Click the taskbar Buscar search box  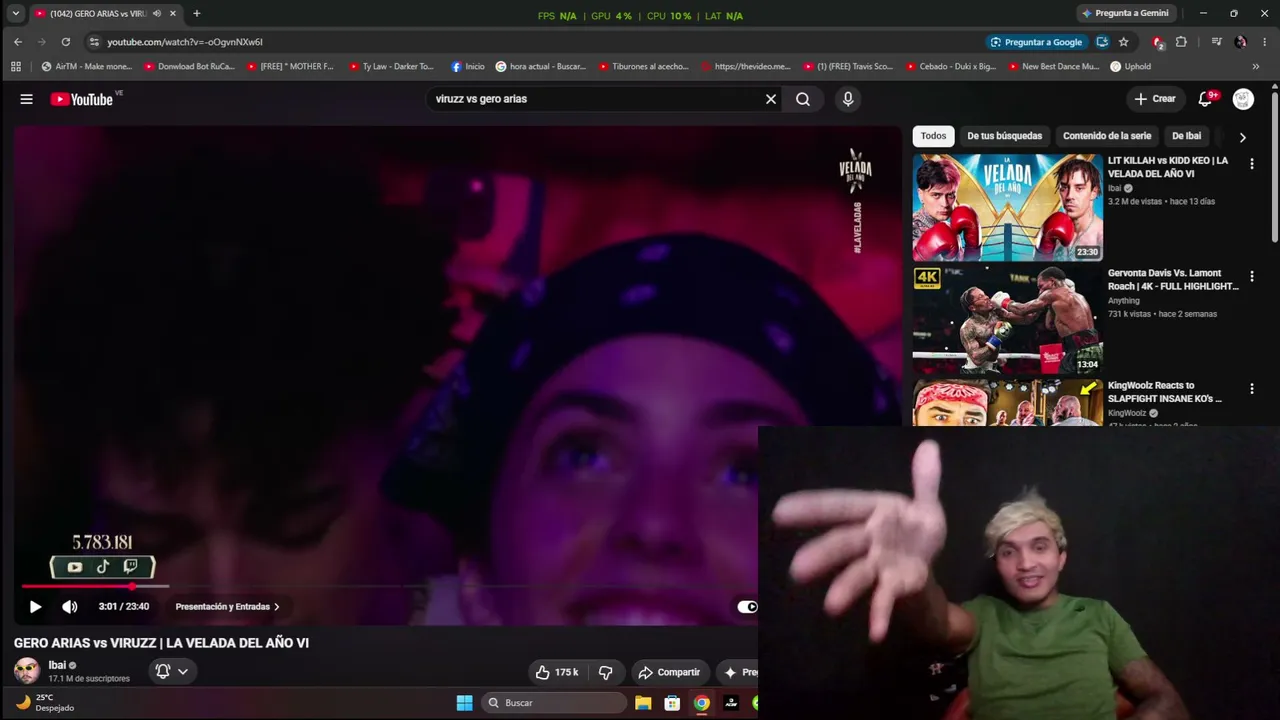pos(554,703)
